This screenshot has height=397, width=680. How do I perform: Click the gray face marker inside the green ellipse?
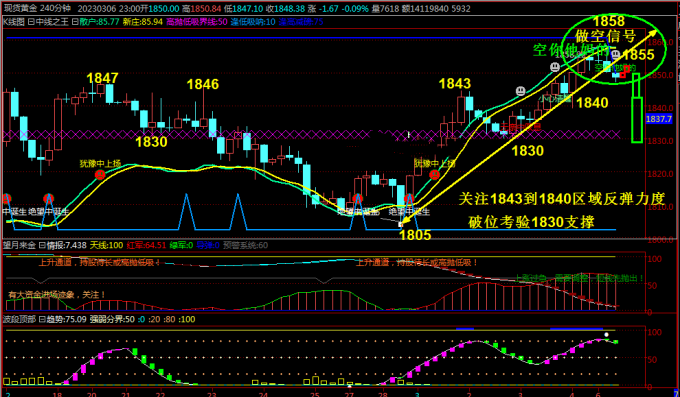pos(615,55)
